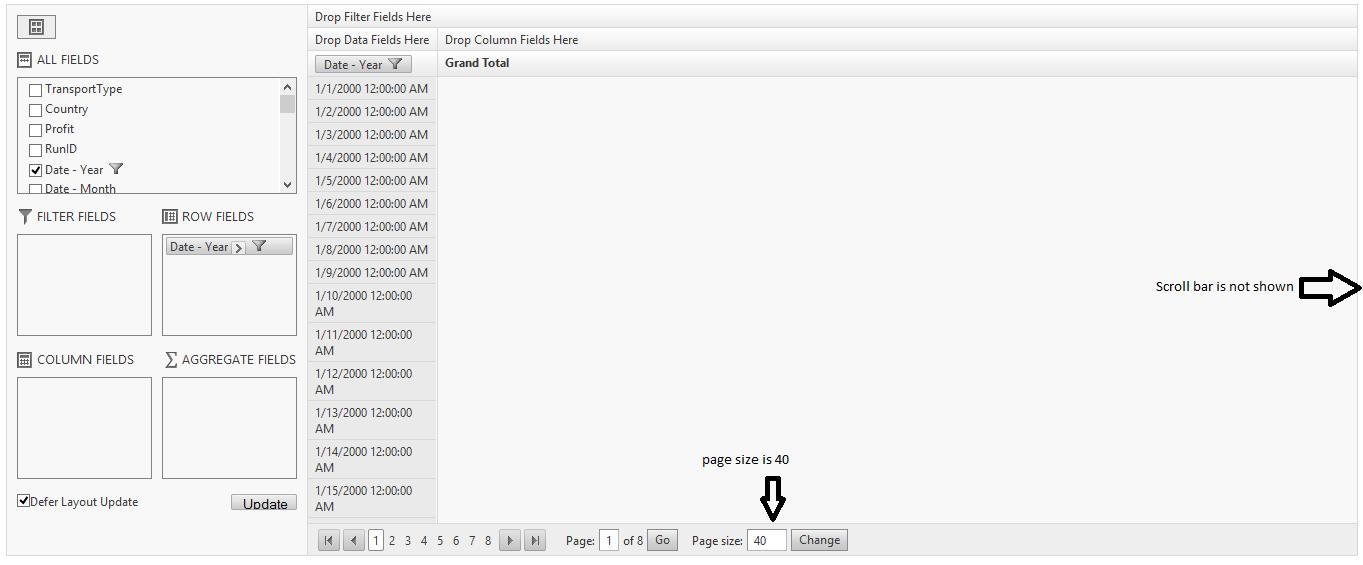
Task: Check the RunID field
Action: click(x=36, y=150)
